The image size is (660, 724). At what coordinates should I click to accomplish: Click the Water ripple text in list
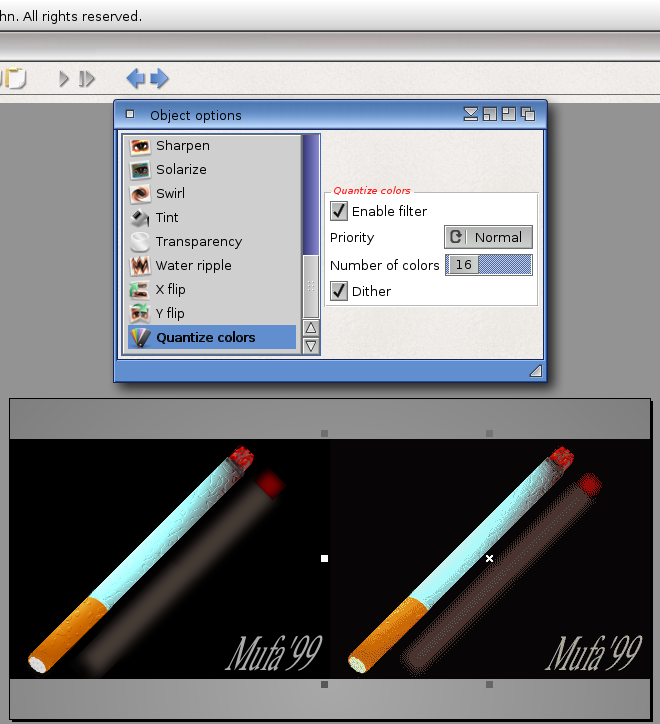(194, 266)
